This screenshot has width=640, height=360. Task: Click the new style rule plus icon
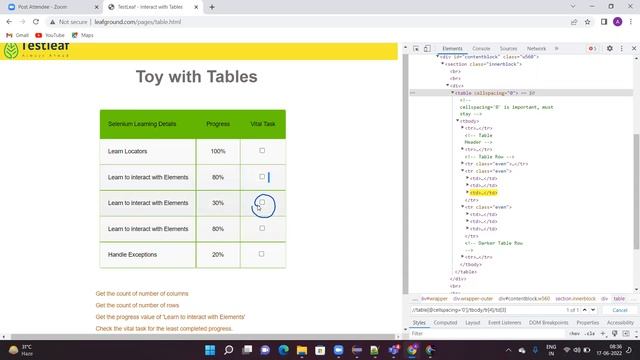click(603, 334)
